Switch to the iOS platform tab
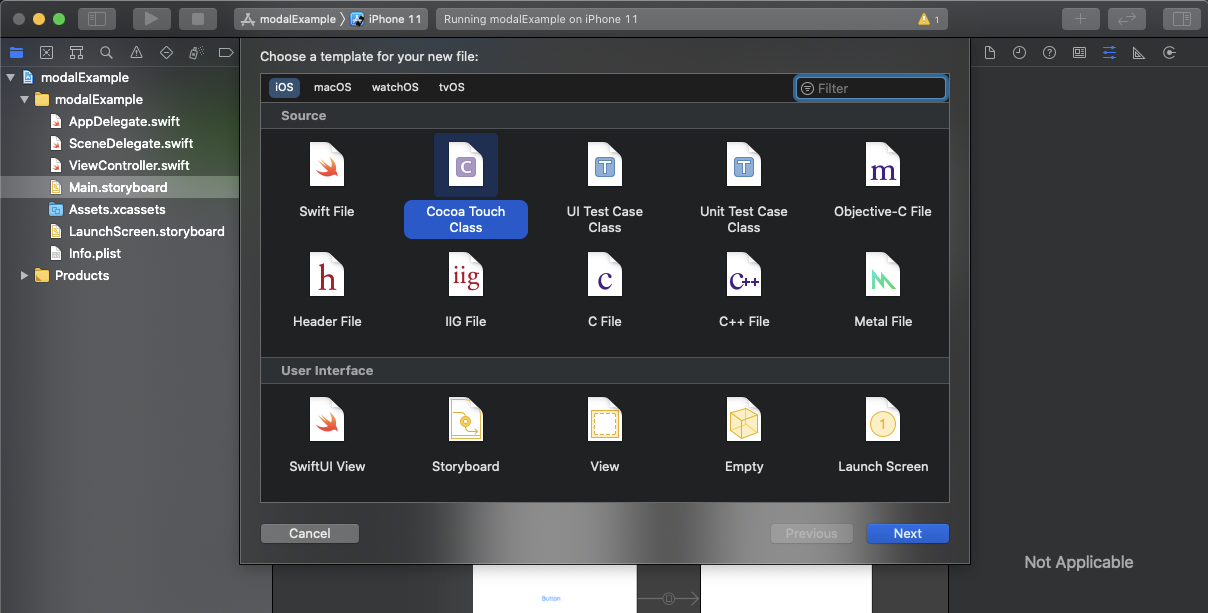This screenshot has height=613, width=1208. point(285,87)
